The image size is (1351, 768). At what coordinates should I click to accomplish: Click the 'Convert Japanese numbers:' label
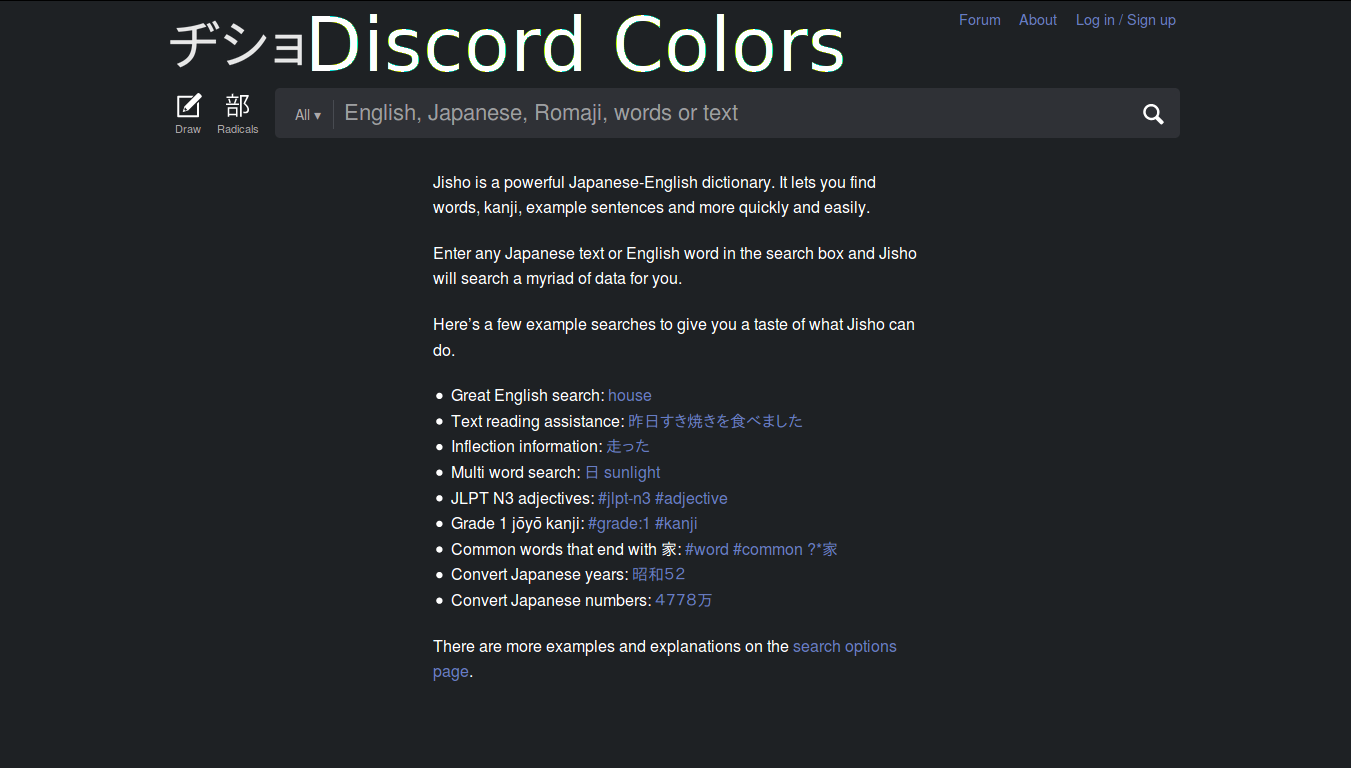click(551, 601)
